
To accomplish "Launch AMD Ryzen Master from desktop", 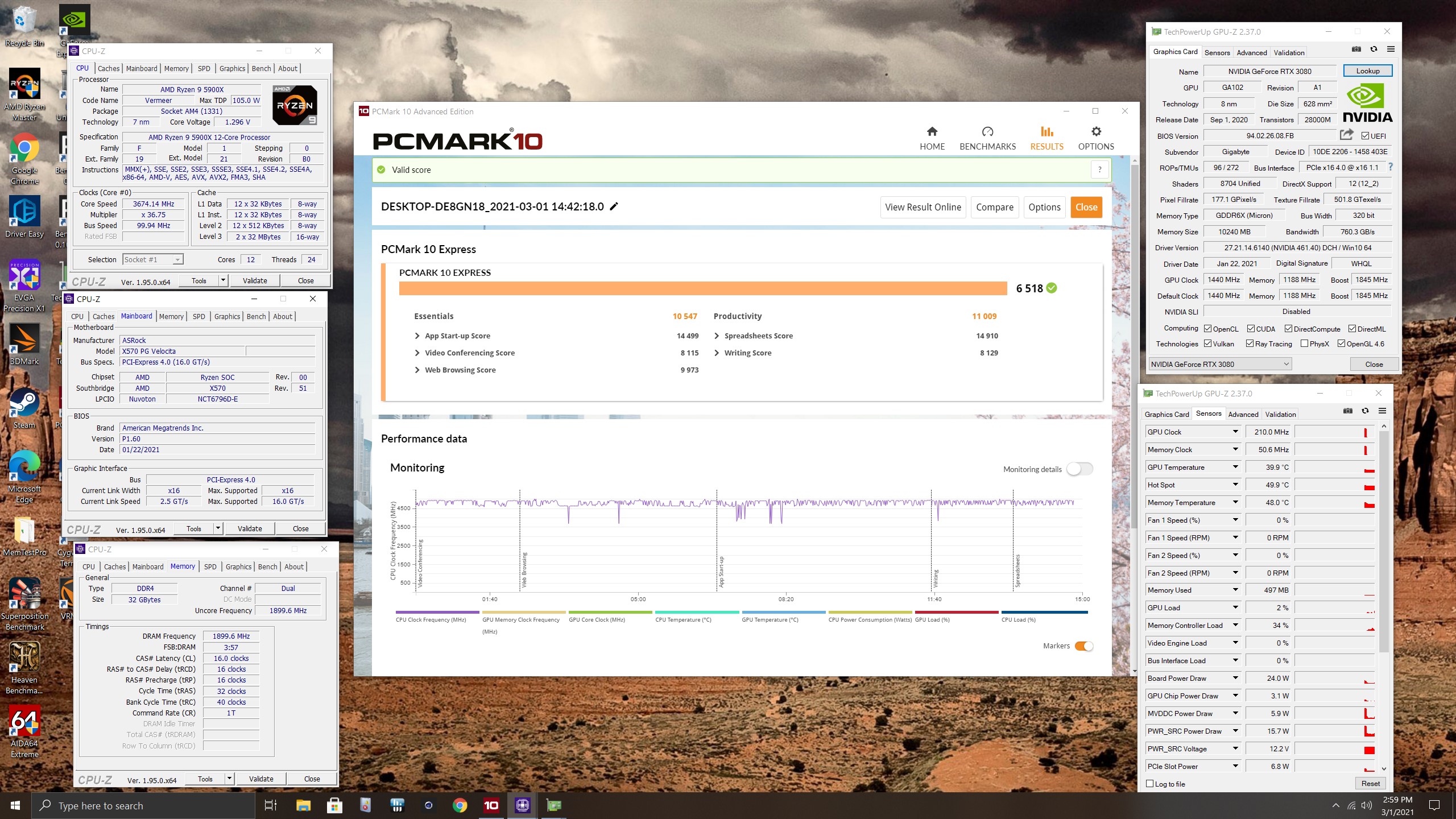I will 24,94.
